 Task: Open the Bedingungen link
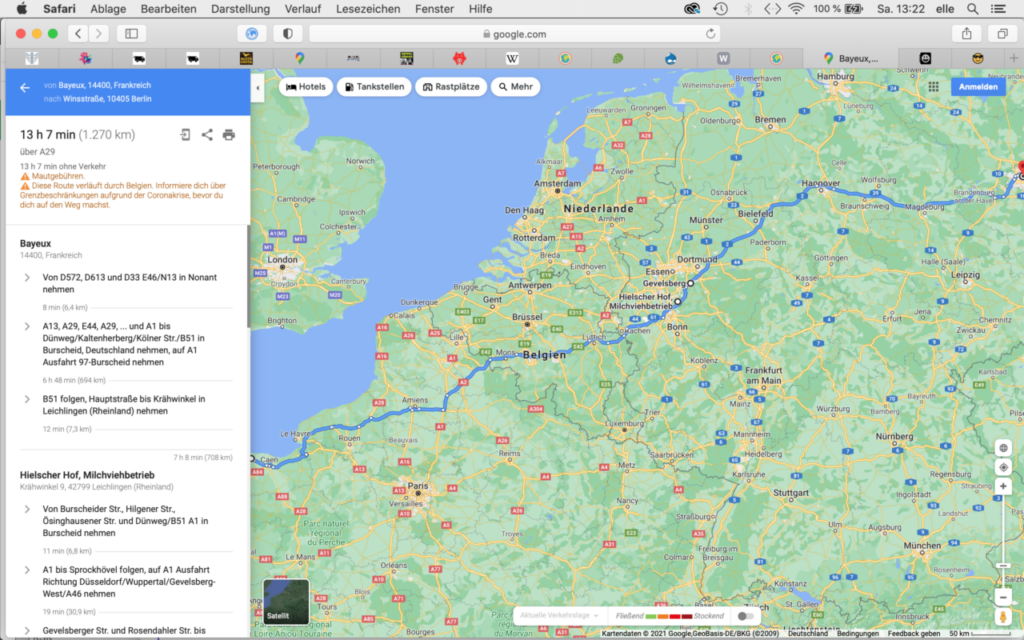(857, 633)
